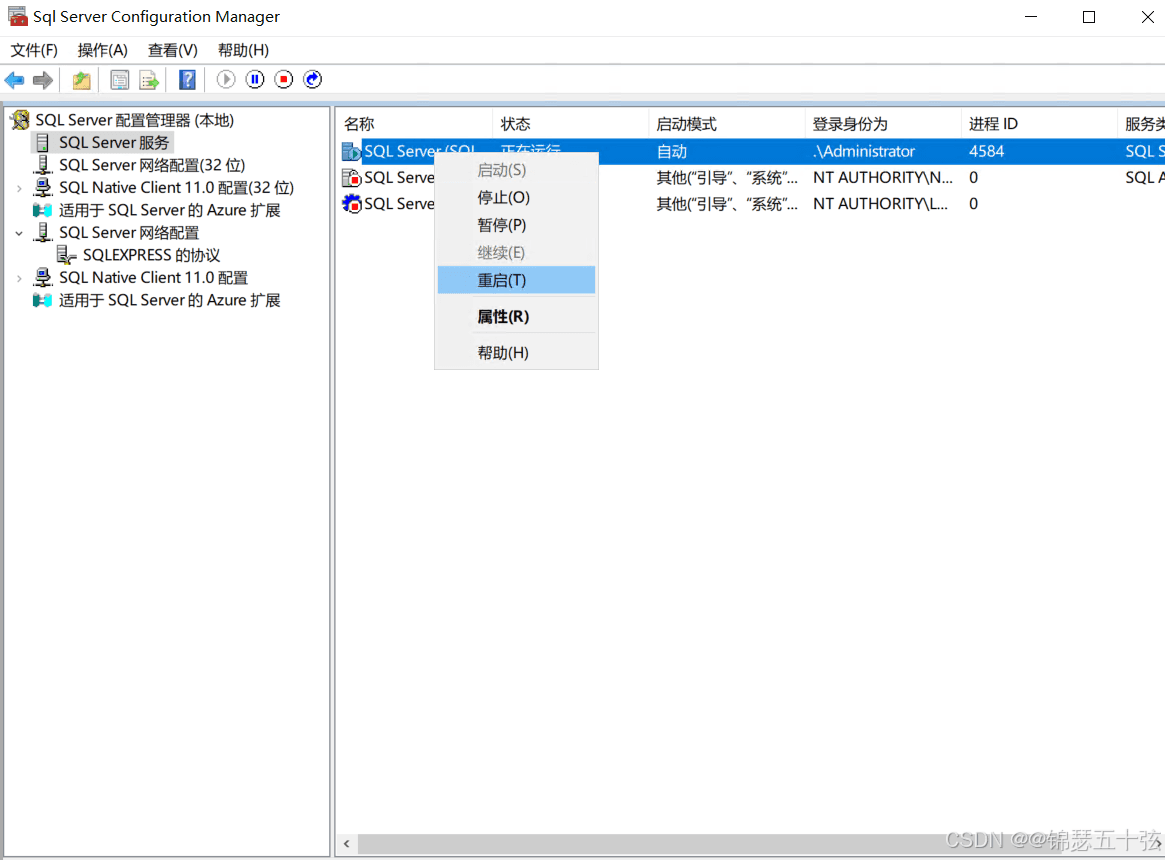This screenshot has width=1165, height=860.
Task: Select SQL Server 服务 in the tree
Action: (x=114, y=143)
